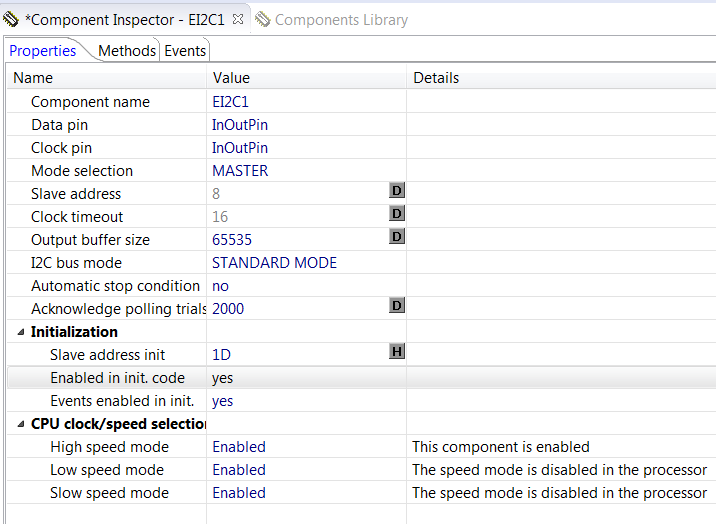716x524 pixels.
Task: Open the Events tab
Action: coord(185,51)
